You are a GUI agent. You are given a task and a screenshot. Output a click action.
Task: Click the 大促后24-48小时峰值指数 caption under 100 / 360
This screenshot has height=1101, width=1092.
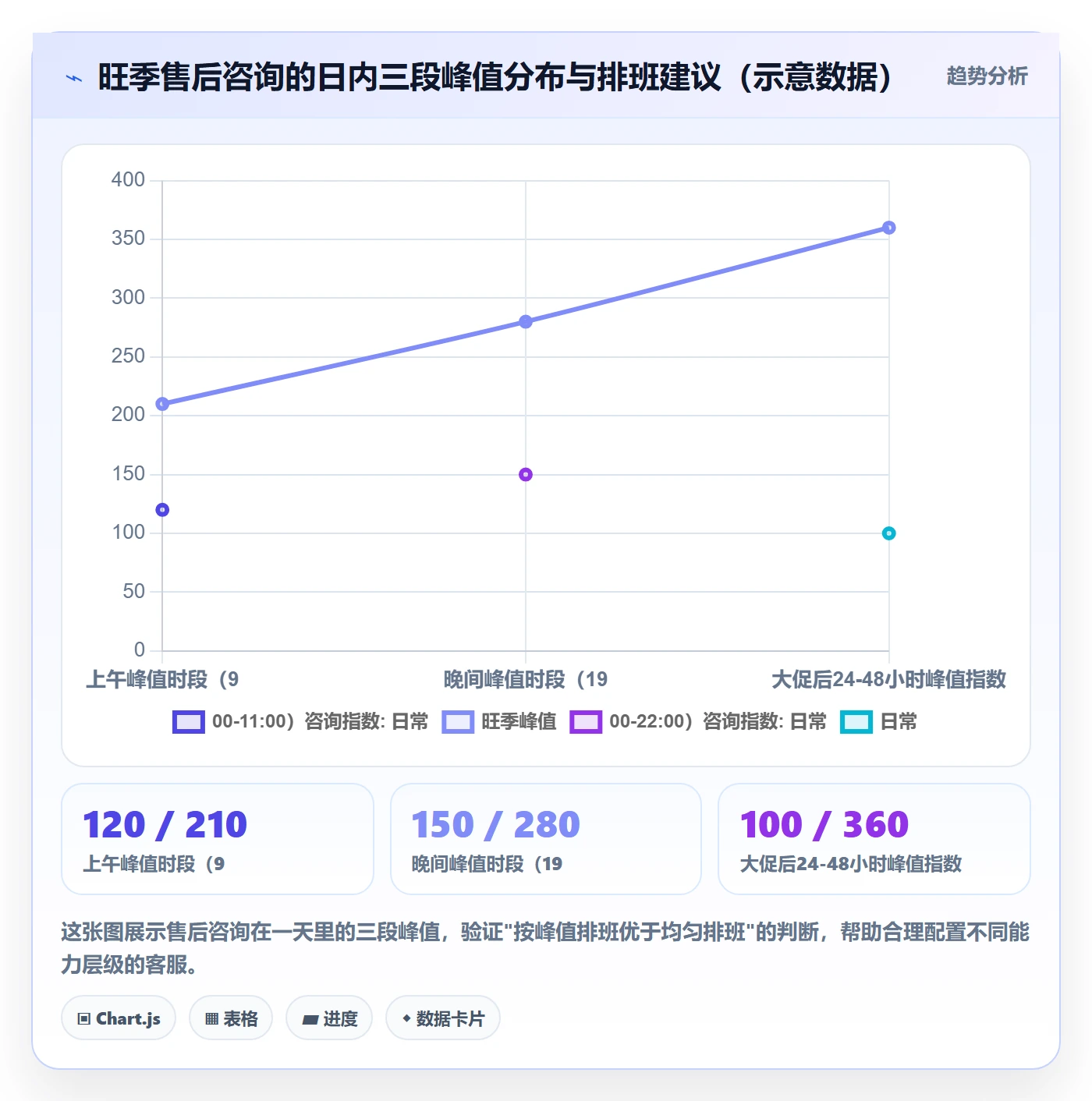(x=850, y=864)
